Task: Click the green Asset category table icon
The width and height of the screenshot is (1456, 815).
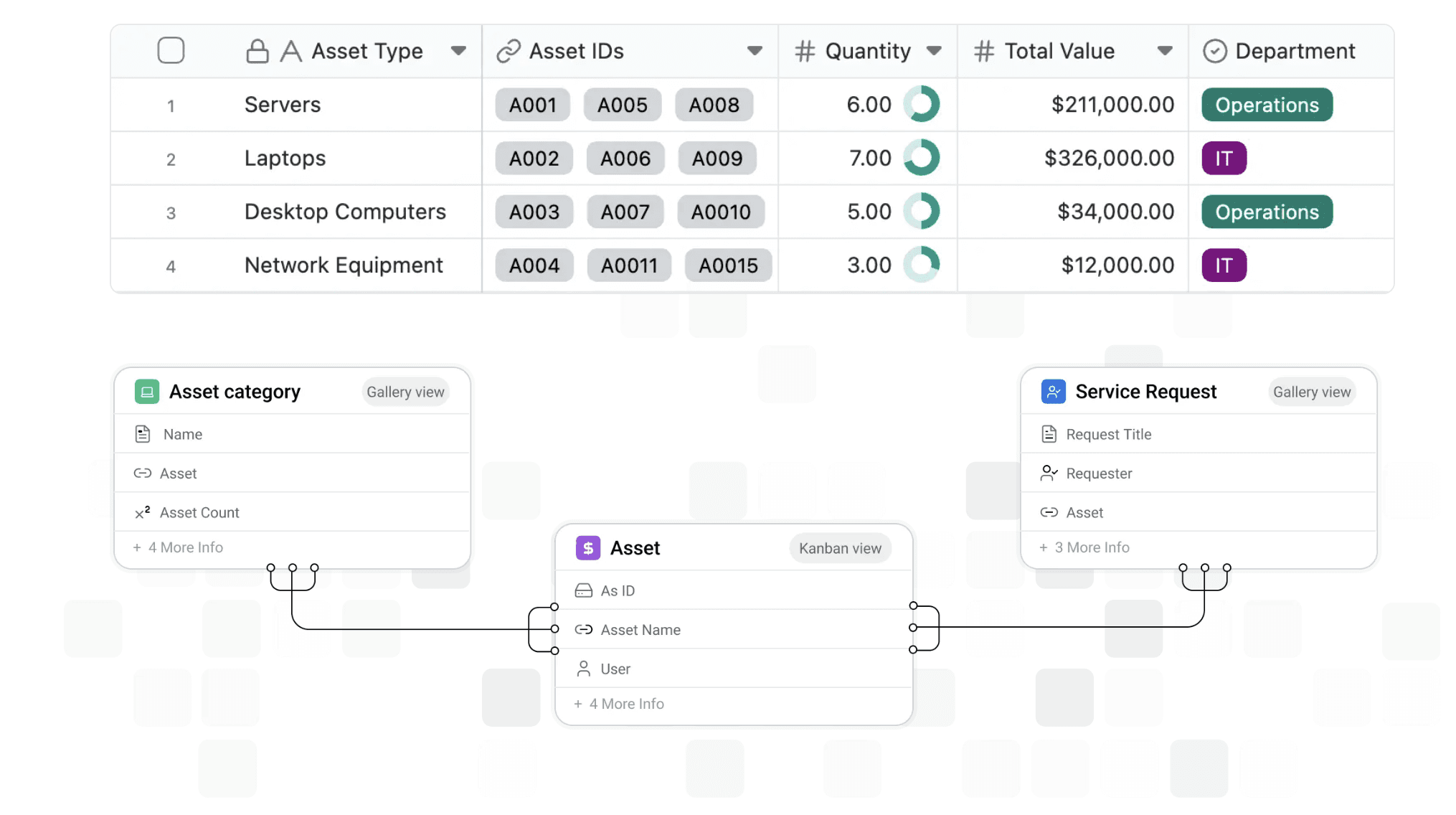Action: (147, 392)
